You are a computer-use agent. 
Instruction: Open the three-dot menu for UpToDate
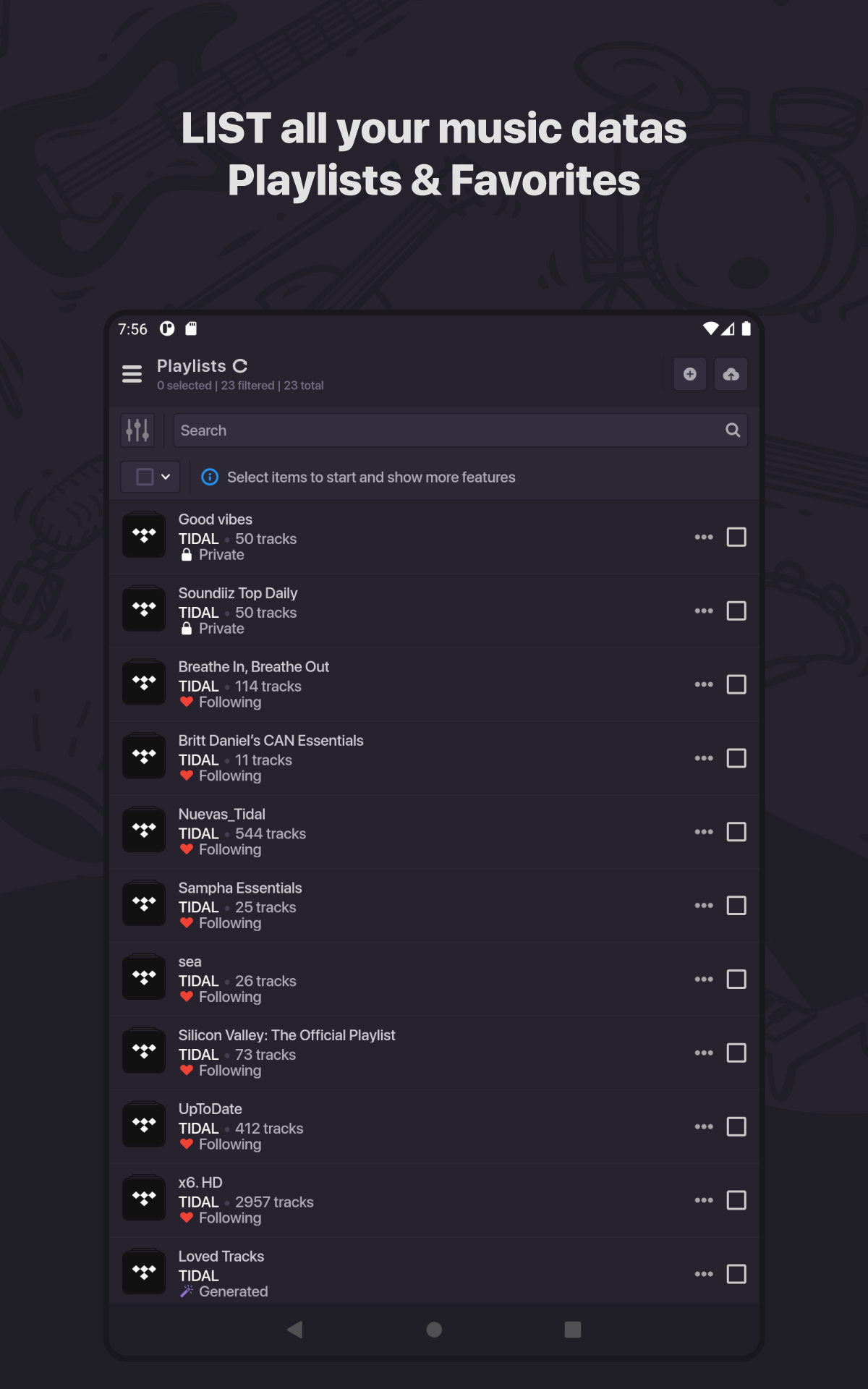[703, 1127]
